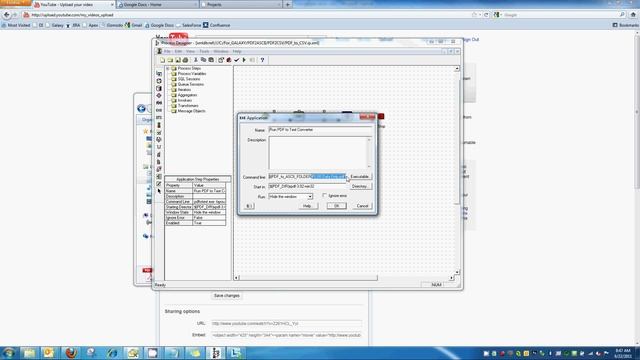Switch to the Google Docs - Home browser tab
Viewport: 640px width, 360px height.
[157, 4]
